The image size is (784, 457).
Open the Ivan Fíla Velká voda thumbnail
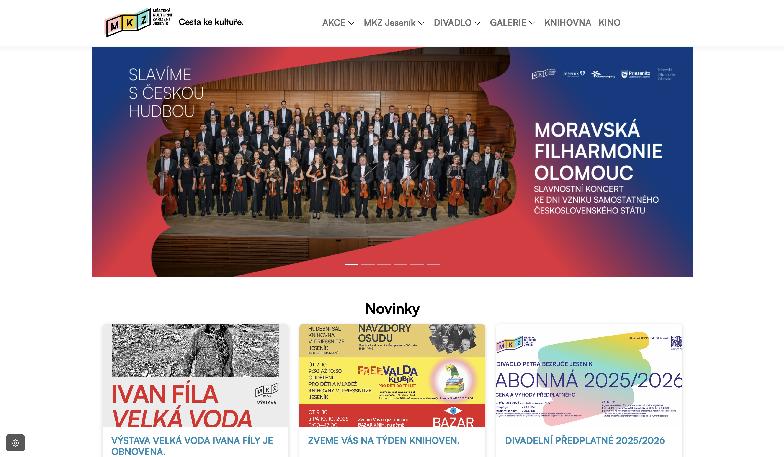click(195, 376)
